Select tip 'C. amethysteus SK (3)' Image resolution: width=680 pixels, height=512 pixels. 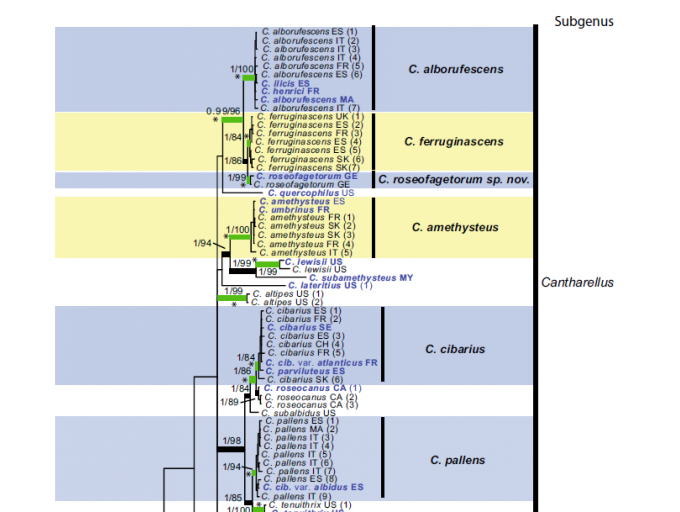click(x=306, y=235)
